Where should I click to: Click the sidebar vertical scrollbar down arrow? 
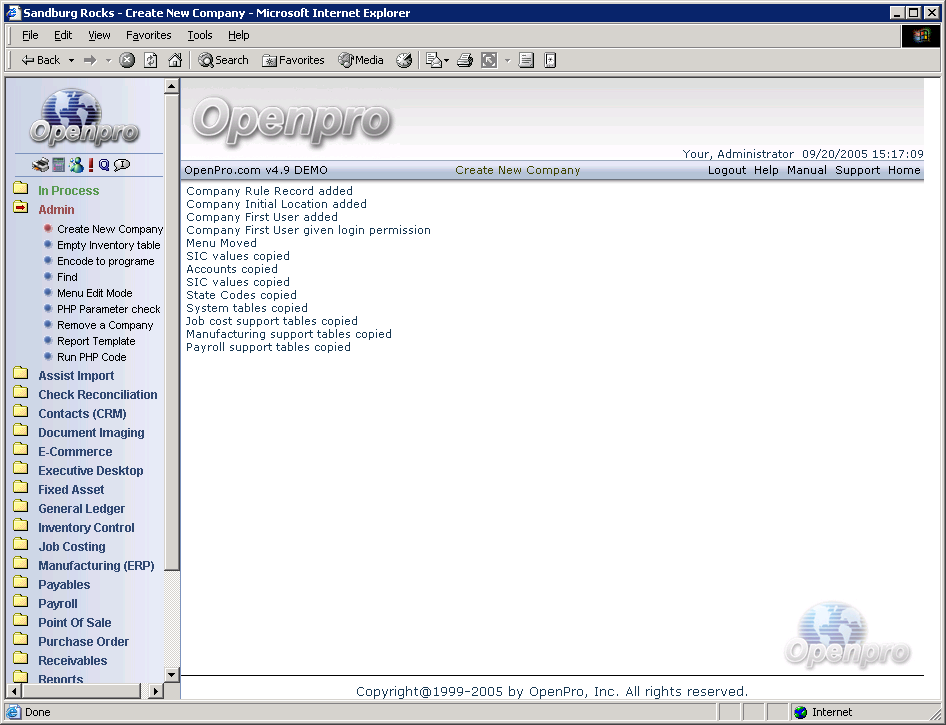[x=171, y=675]
